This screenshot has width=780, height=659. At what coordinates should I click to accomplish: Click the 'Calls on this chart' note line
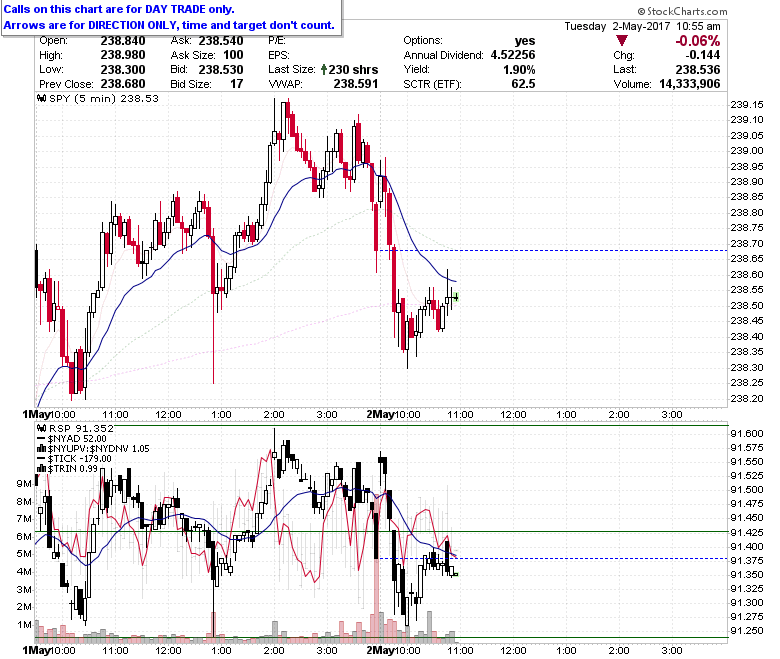click(119, 9)
